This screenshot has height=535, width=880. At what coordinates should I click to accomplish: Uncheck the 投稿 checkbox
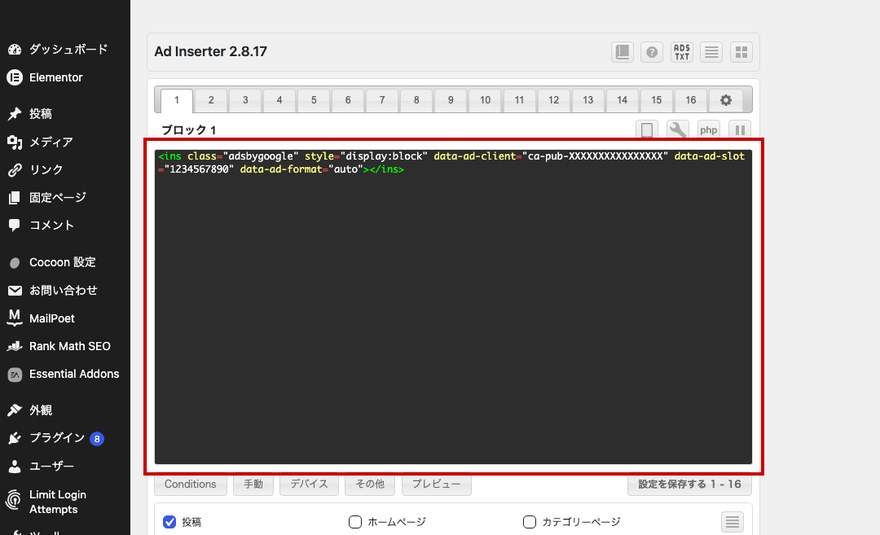[x=169, y=522]
